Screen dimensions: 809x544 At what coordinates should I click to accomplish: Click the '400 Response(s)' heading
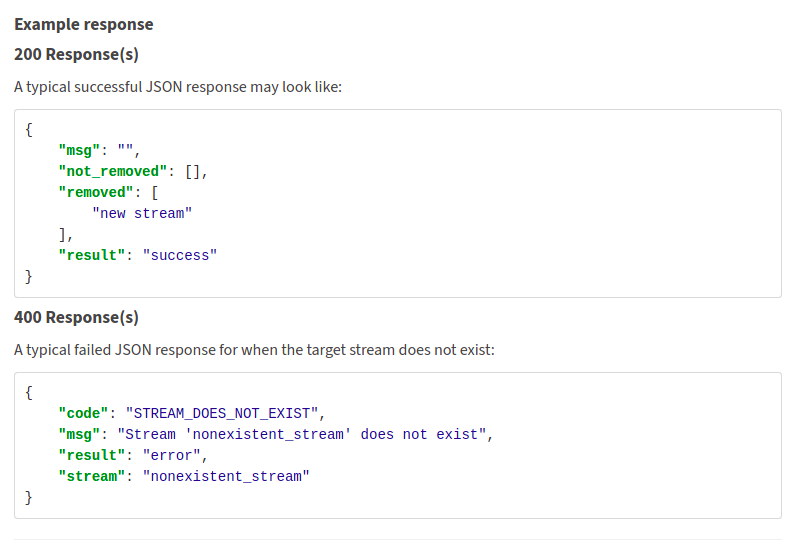(x=76, y=317)
